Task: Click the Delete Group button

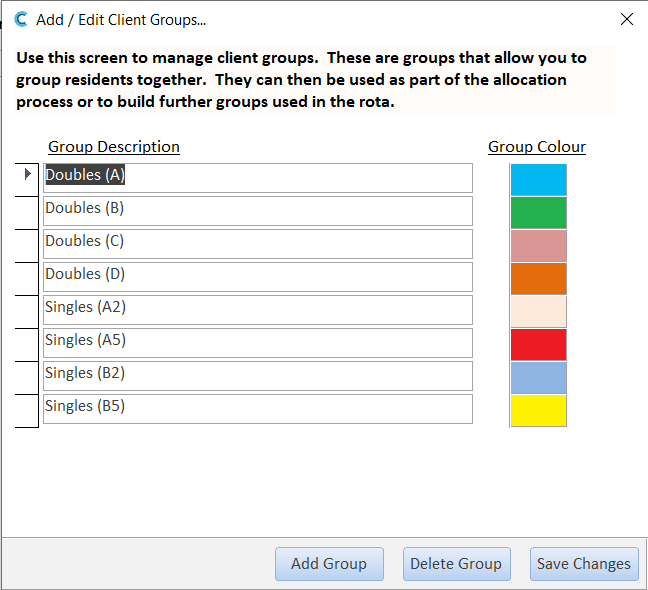Action: click(x=456, y=564)
